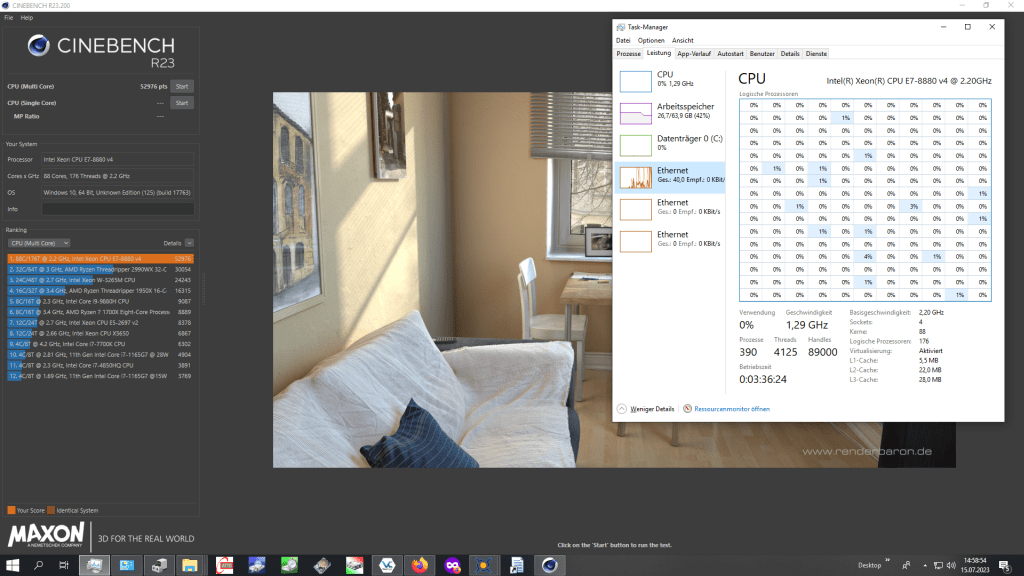
Task: Open the App-Verlauf tab
Action: [x=694, y=54]
